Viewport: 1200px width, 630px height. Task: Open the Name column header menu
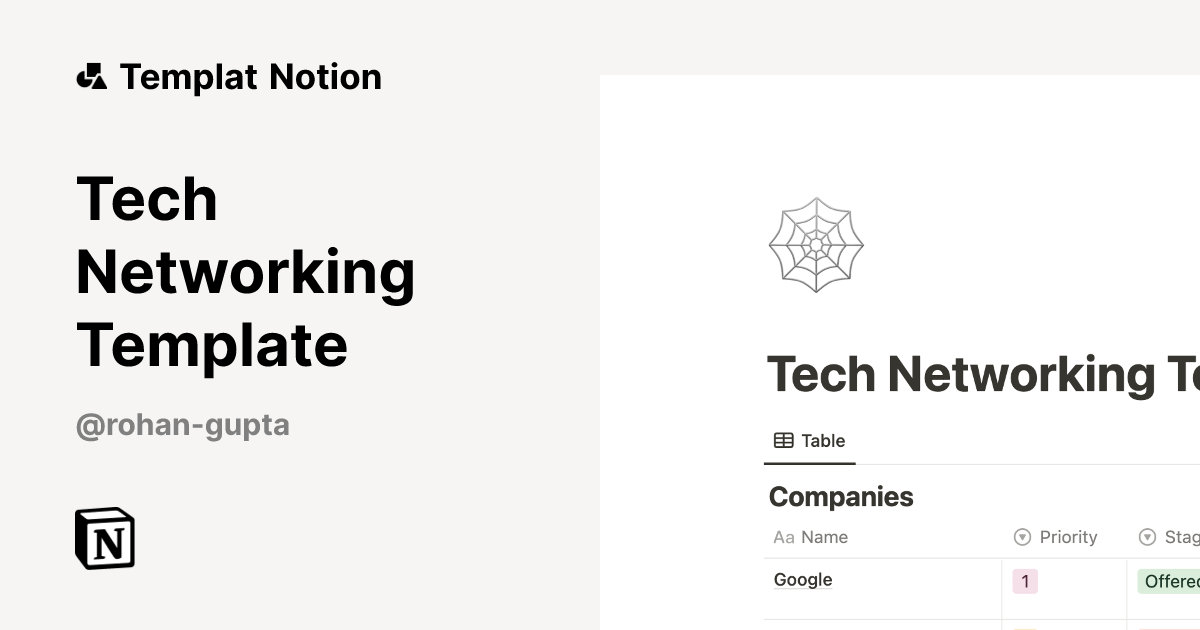pos(883,538)
